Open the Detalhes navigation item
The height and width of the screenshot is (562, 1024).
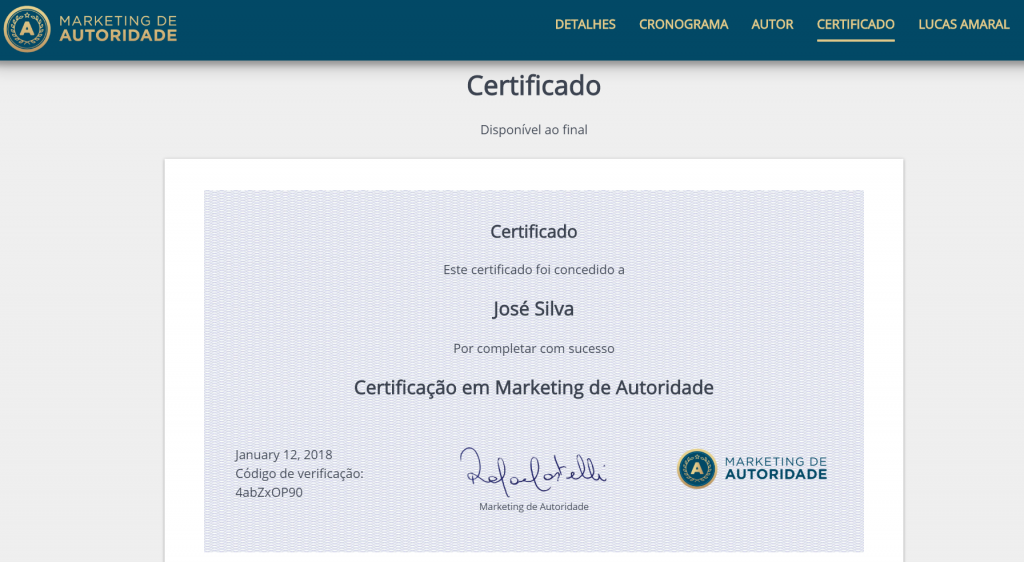(x=585, y=25)
